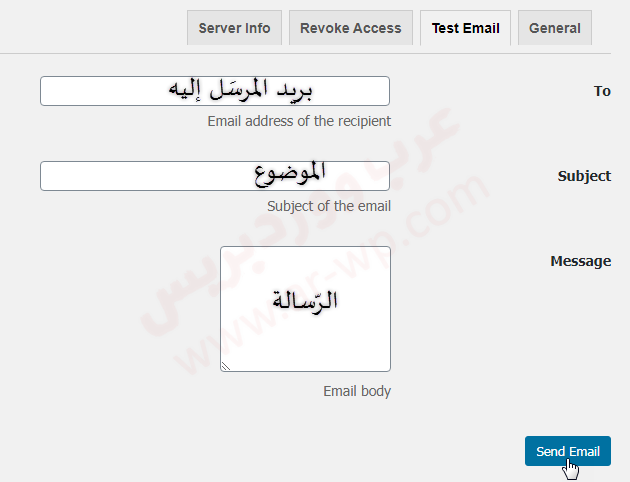Screen dimensions: 630x482
Task: Grab the Message box resize handle
Action: point(226,366)
